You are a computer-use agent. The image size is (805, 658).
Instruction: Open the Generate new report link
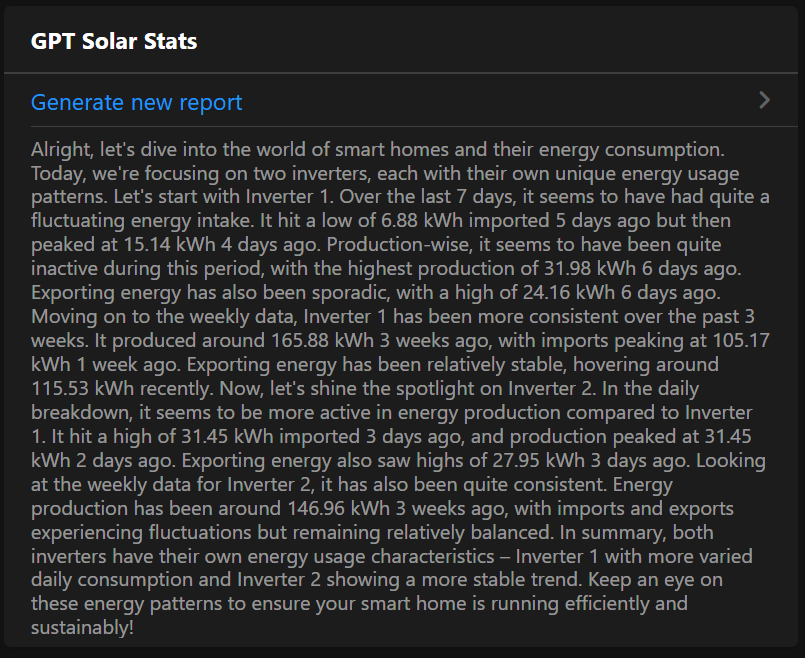click(x=137, y=102)
